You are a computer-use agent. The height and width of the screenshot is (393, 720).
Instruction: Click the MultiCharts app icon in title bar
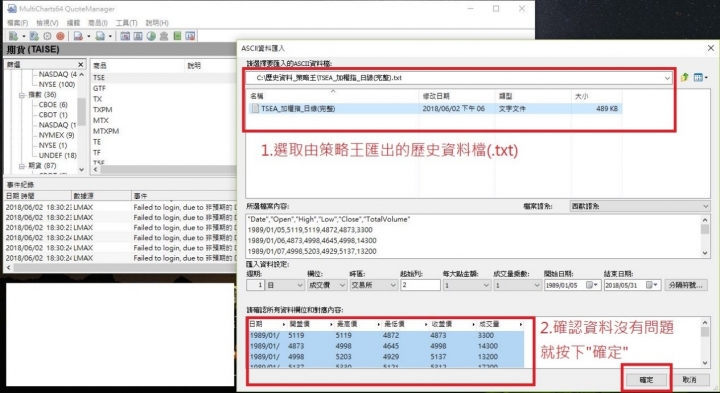[11, 9]
